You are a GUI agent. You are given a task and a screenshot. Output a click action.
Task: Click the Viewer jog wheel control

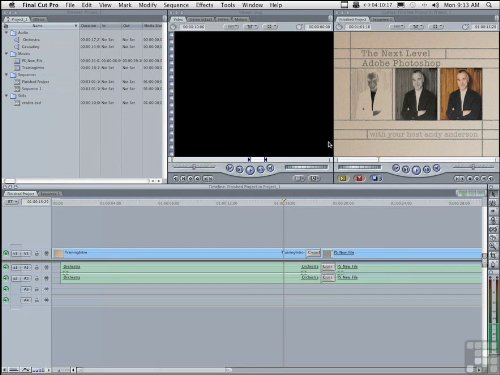306,167
